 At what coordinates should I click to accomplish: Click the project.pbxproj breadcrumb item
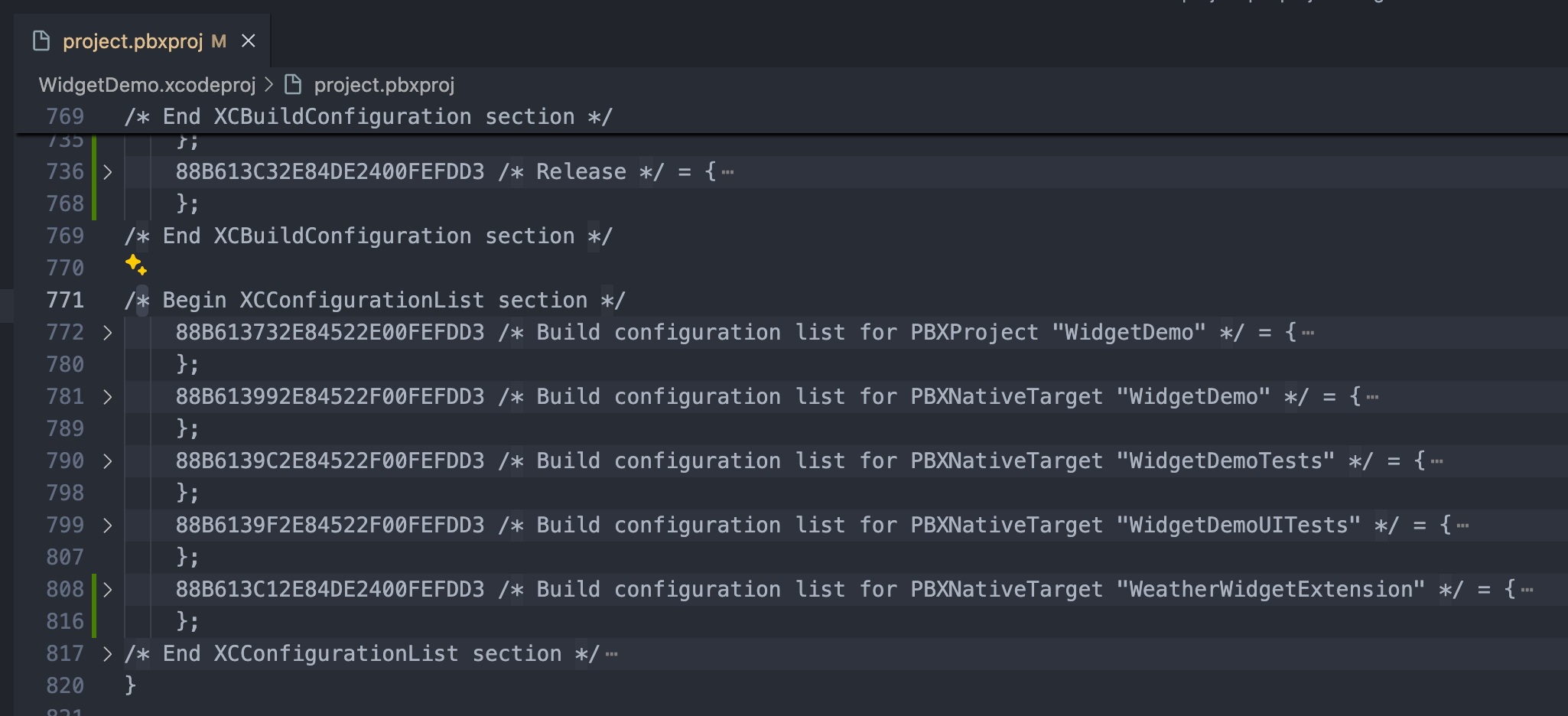point(384,84)
